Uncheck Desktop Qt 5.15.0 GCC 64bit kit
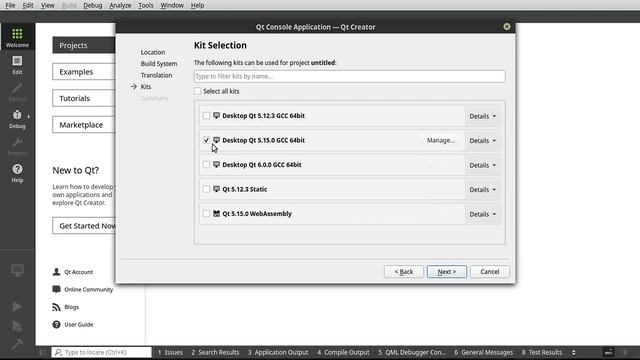This screenshot has width=640, height=360. 206,140
